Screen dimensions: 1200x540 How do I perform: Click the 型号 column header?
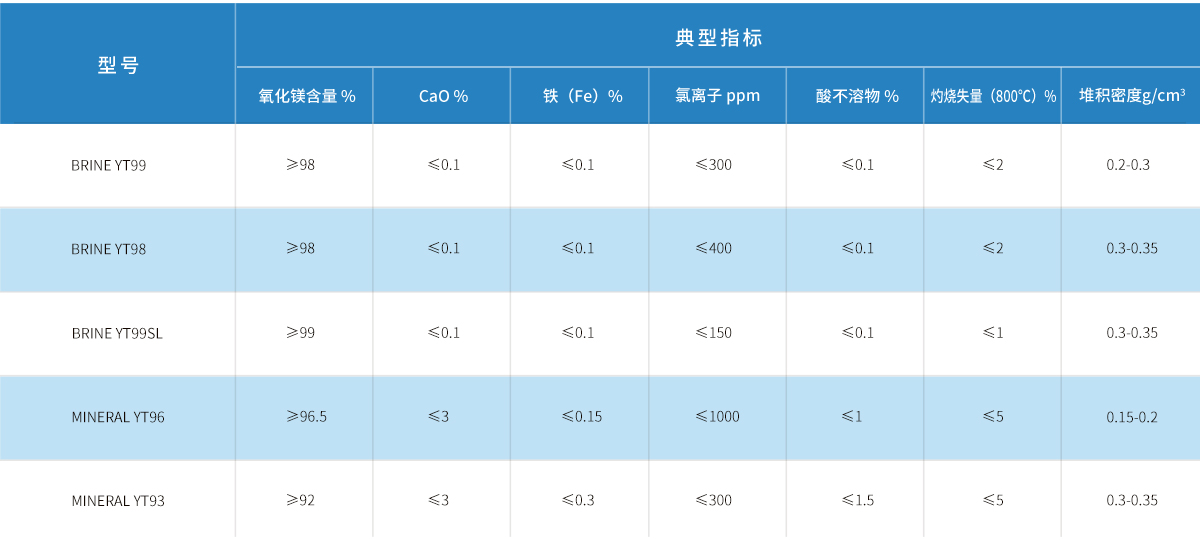(x=118, y=66)
